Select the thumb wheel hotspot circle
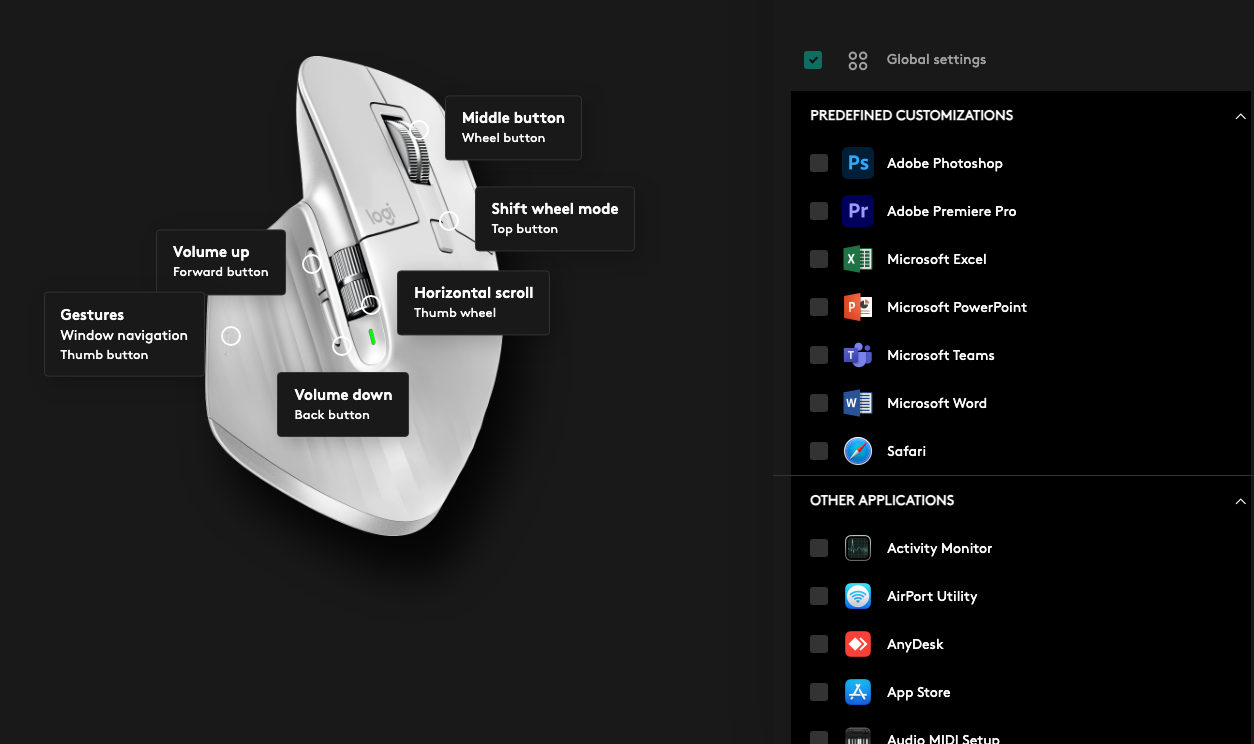The height and width of the screenshot is (744, 1254). (371, 305)
